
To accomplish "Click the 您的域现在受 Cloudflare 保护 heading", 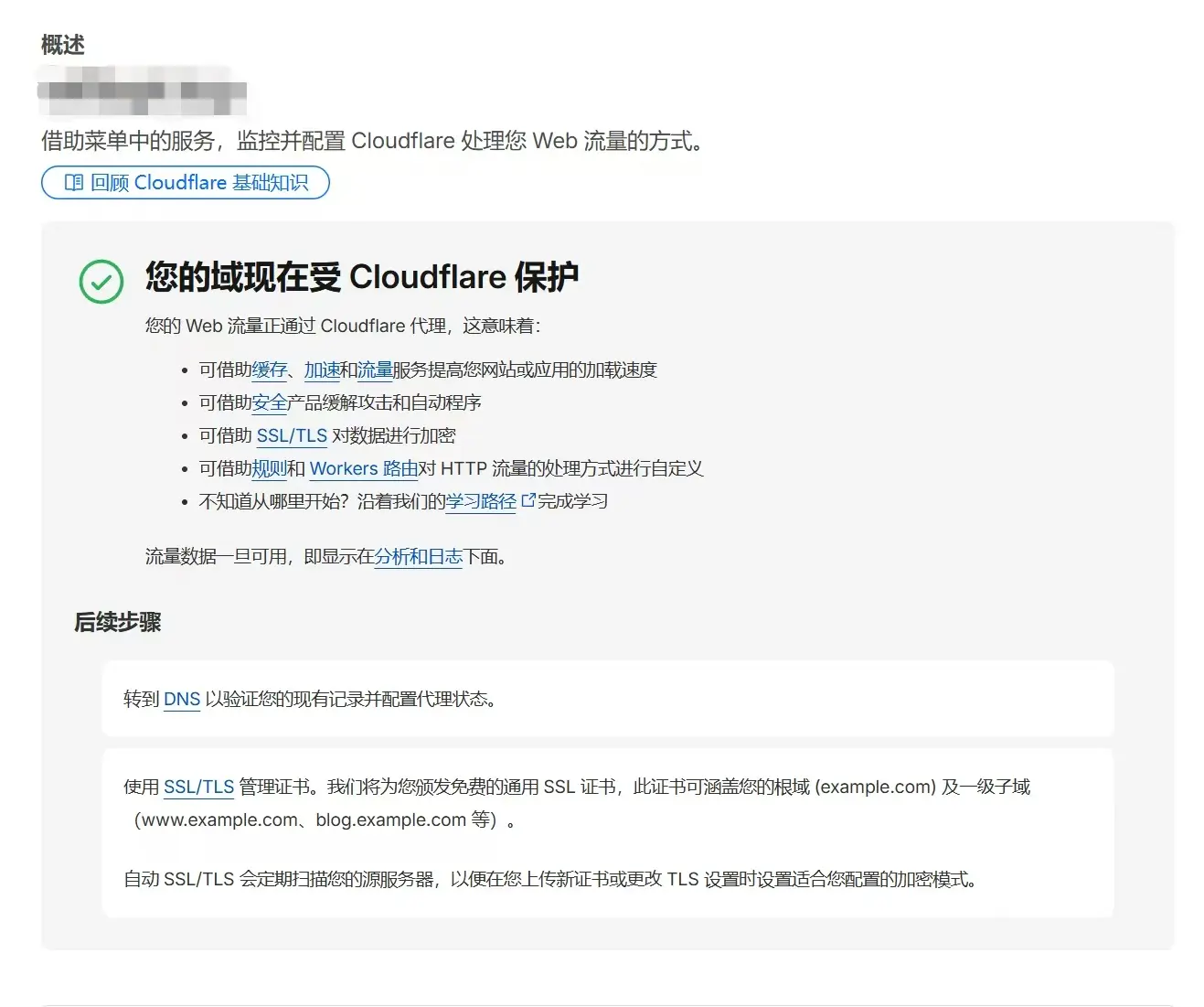I will pos(362,277).
